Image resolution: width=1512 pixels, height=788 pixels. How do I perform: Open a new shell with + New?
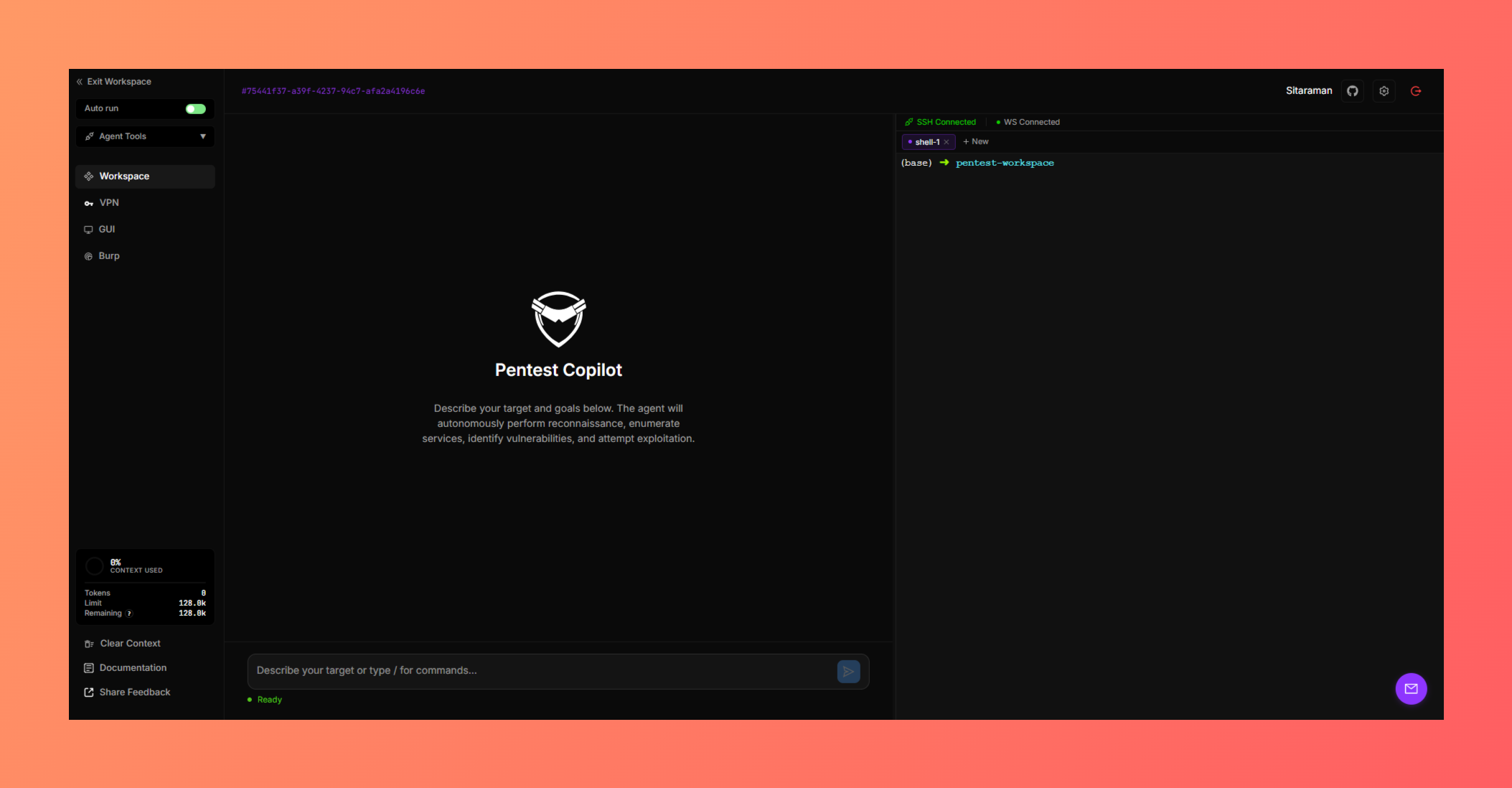975,141
